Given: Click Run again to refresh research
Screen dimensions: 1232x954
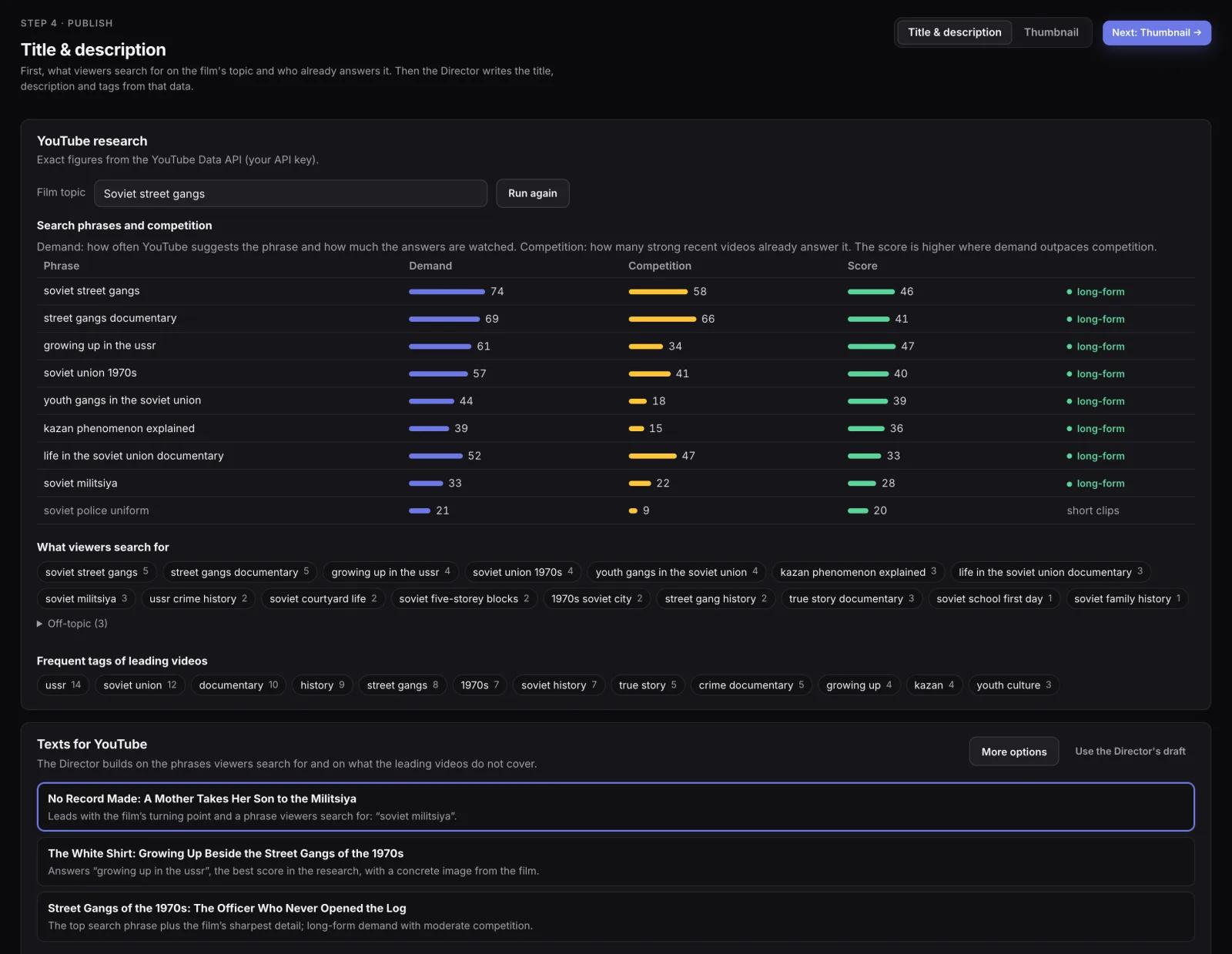Looking at the screenshot, I should point(532,193).
